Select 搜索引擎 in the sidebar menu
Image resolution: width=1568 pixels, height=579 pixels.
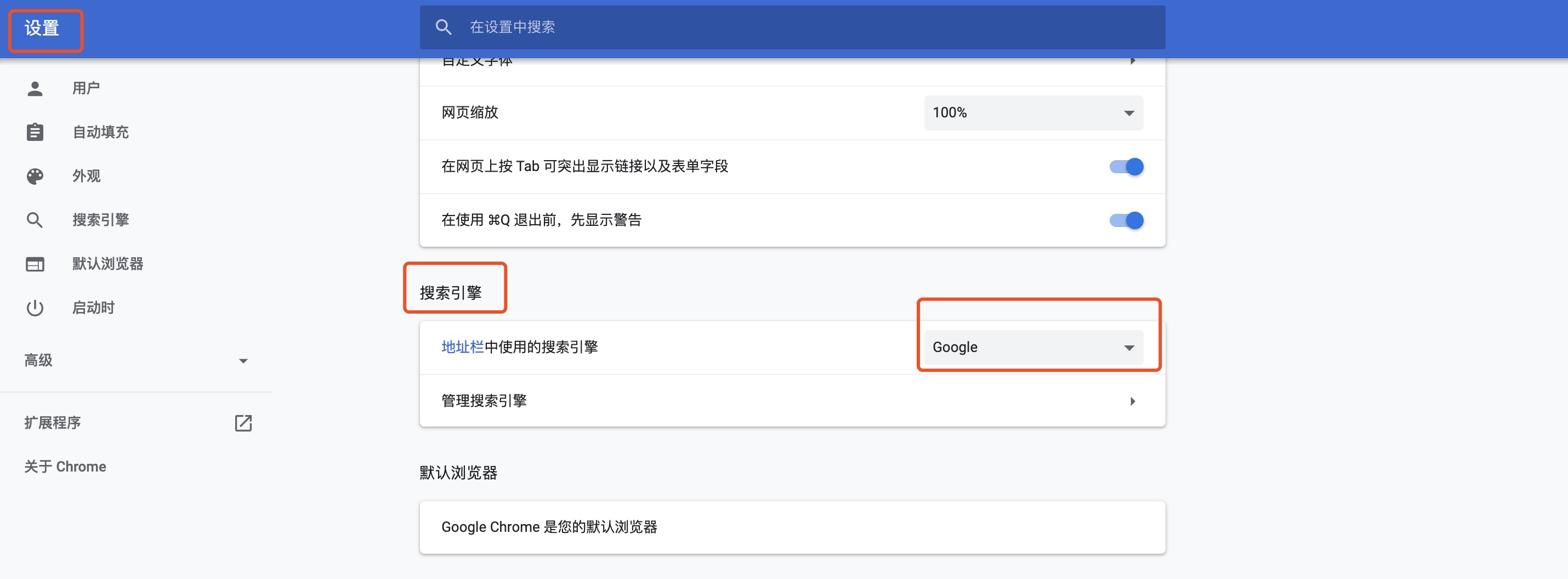coord(100,220)
